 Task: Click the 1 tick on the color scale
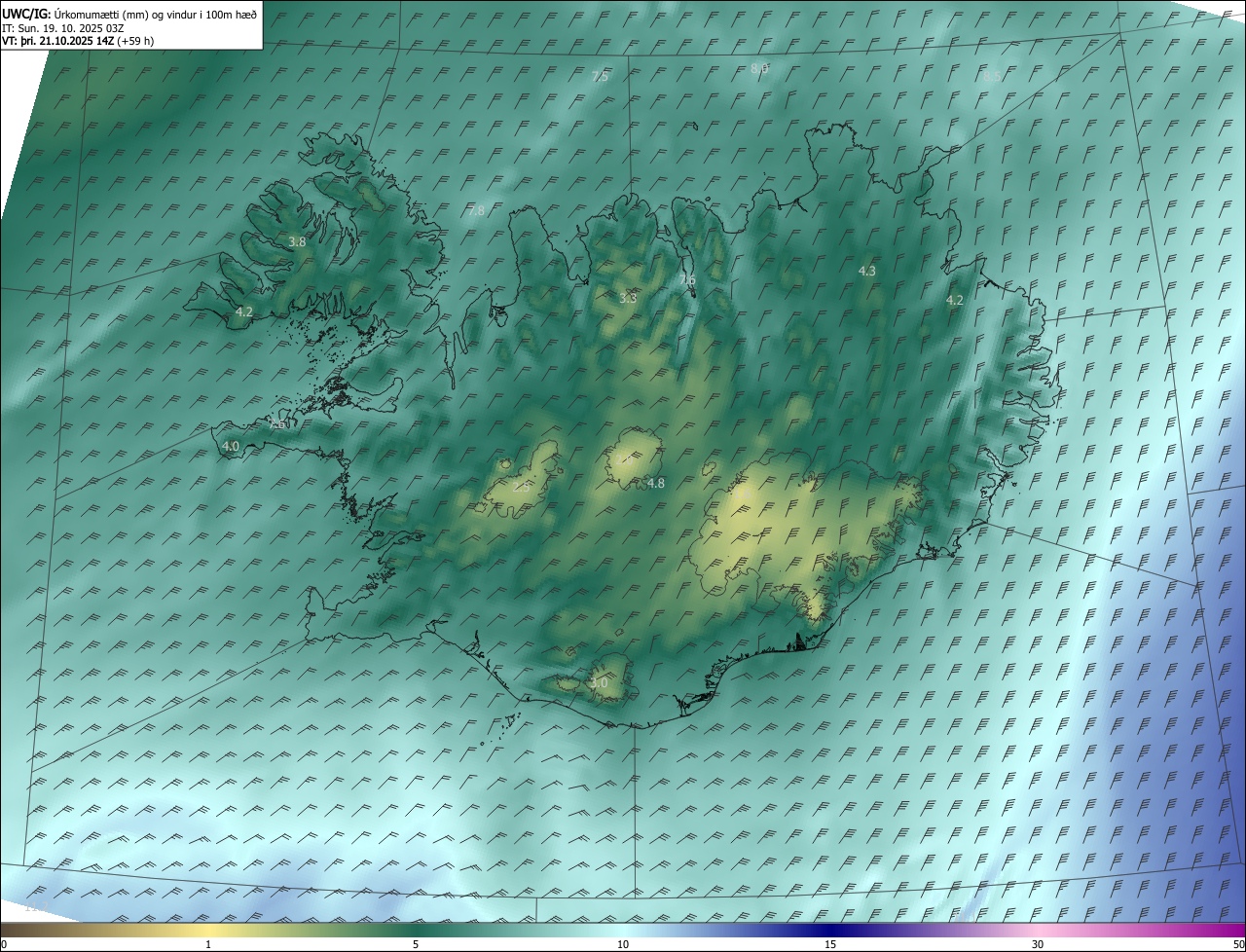coord(208,944)
